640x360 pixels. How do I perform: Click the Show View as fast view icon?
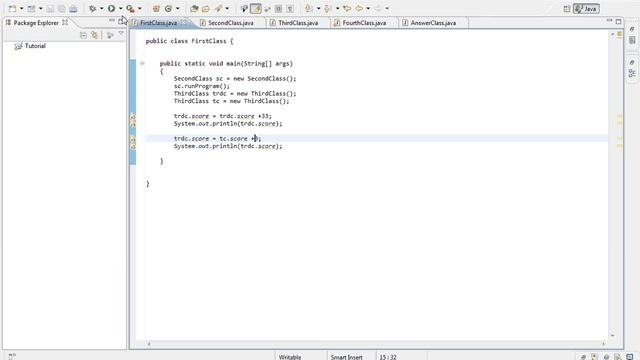(x=12, y=357)
